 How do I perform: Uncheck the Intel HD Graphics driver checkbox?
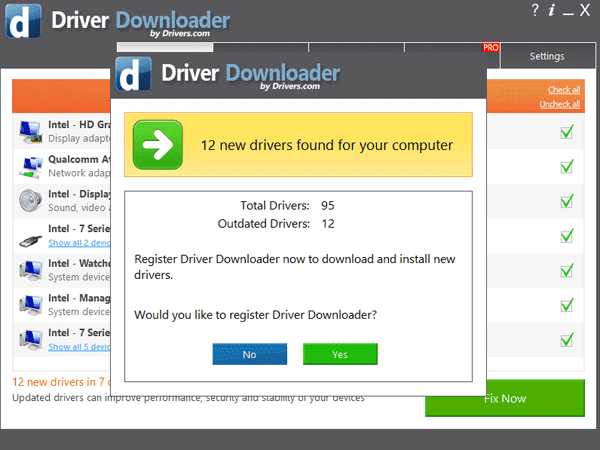coord(567,132)
